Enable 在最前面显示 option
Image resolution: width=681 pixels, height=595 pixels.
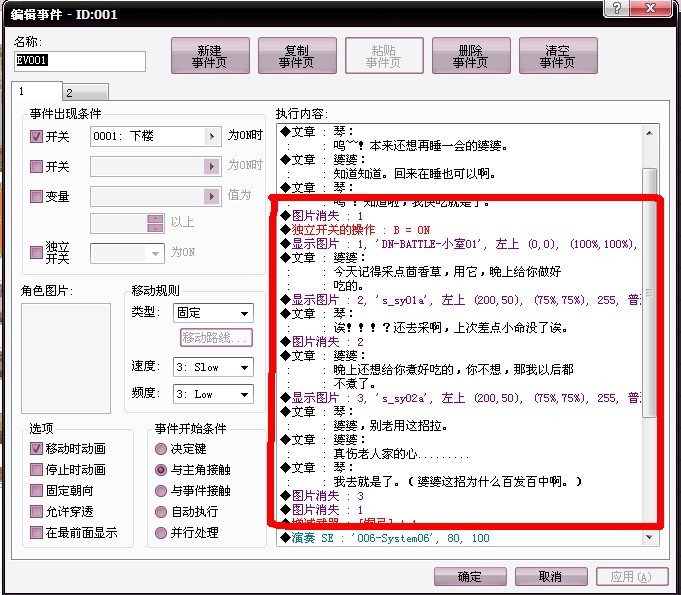point(36,532)
